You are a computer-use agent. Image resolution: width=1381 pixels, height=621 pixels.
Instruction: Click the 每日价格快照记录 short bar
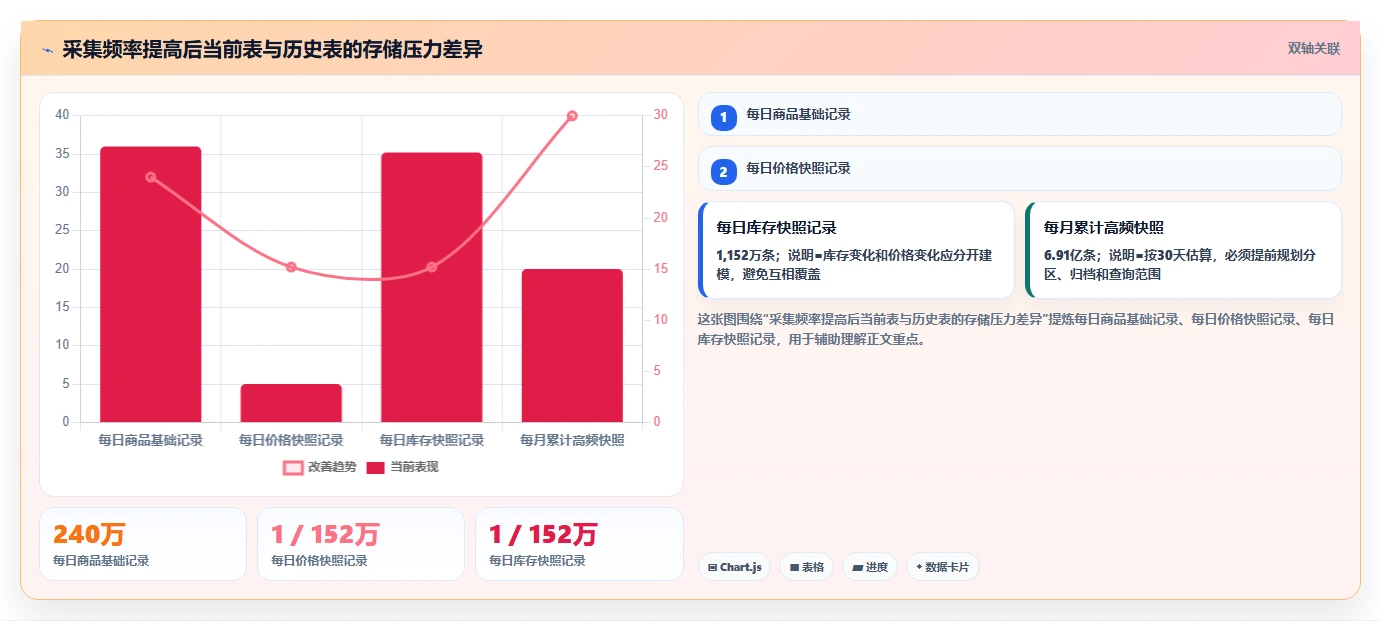click(291, 403)
